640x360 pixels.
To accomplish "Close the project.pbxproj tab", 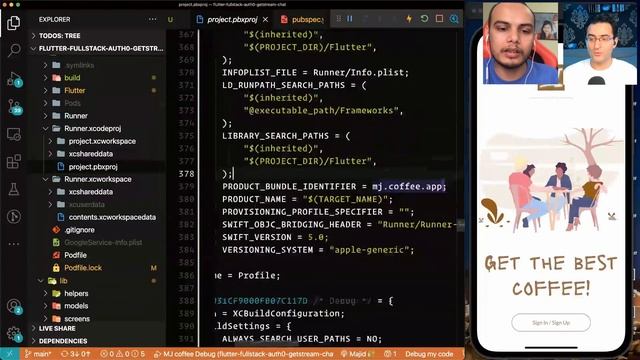I will 265,20.
